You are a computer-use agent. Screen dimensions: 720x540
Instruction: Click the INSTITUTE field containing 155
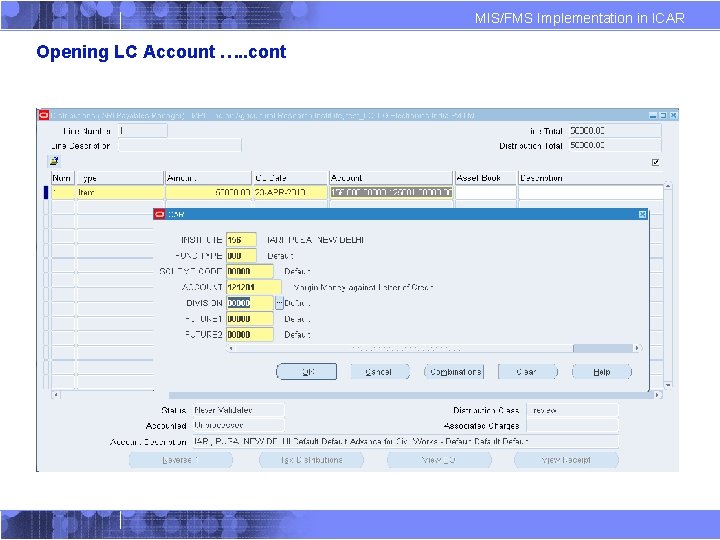[x=241, y=240]
